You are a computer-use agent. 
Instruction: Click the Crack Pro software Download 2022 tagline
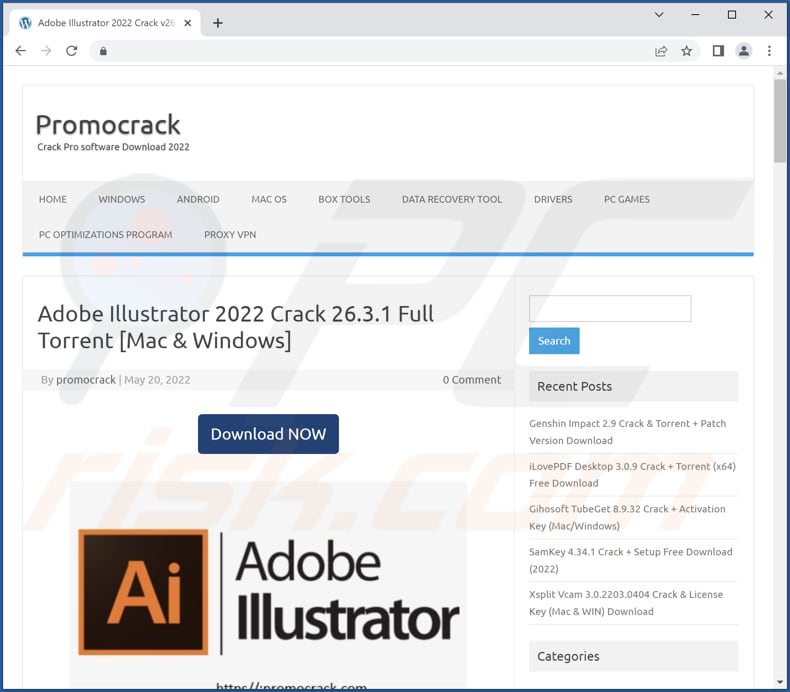click(113, 147)
